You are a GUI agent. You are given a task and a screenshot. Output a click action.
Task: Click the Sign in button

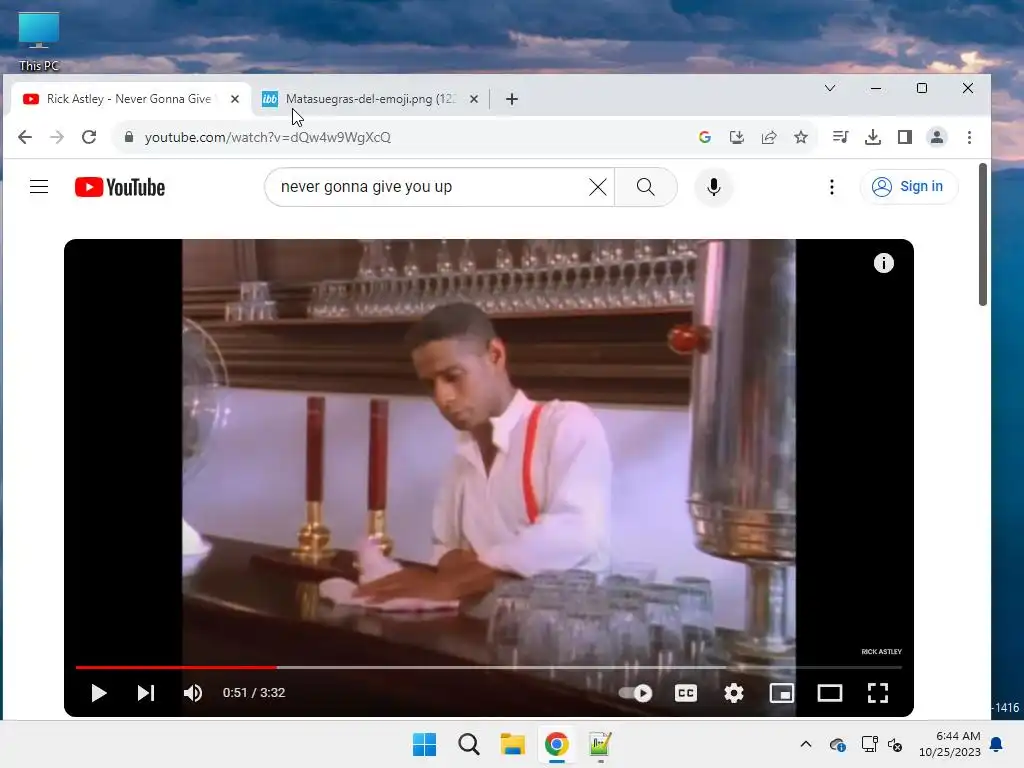908,187
